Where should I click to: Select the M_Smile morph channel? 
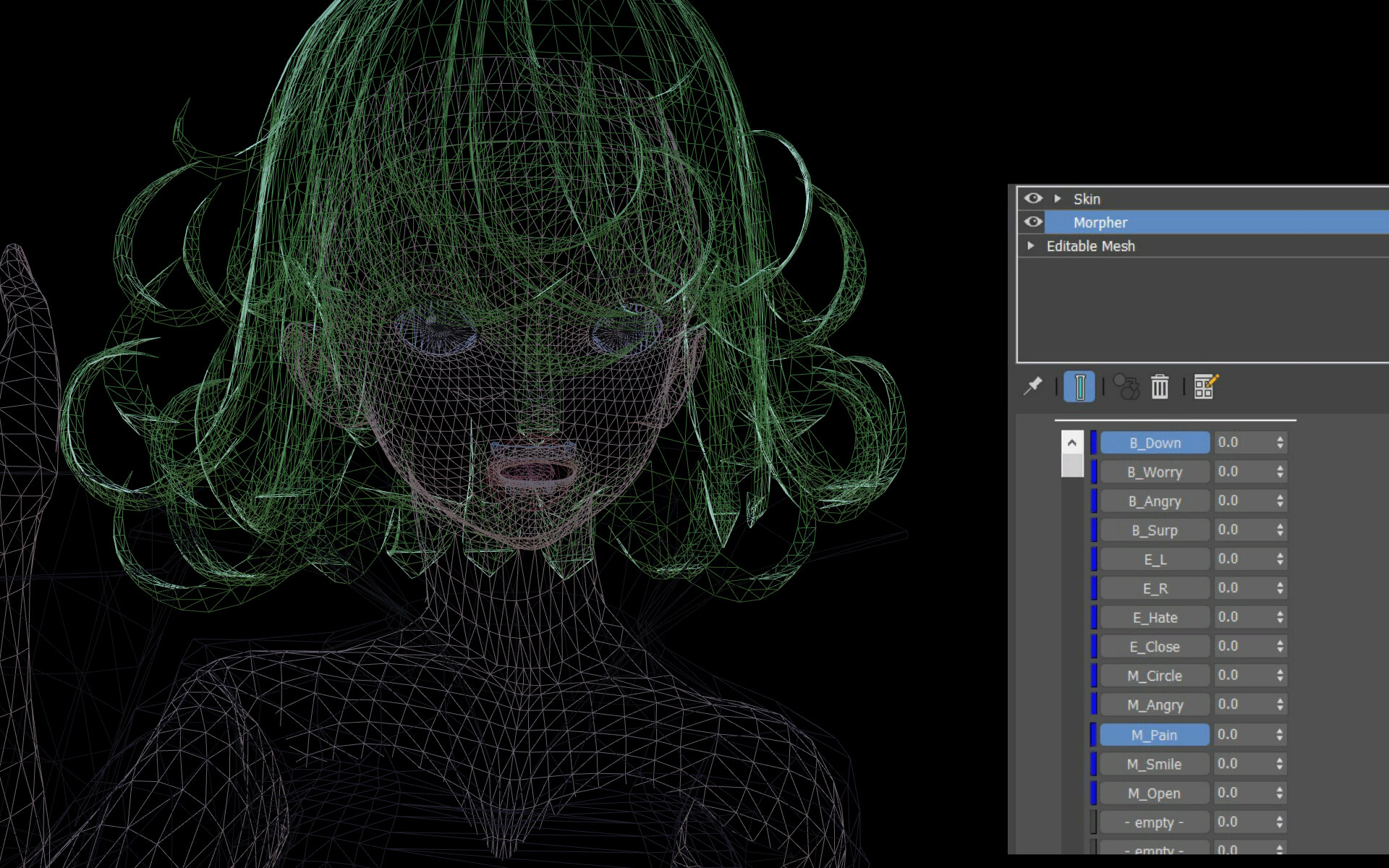[x=1155, y=764]
